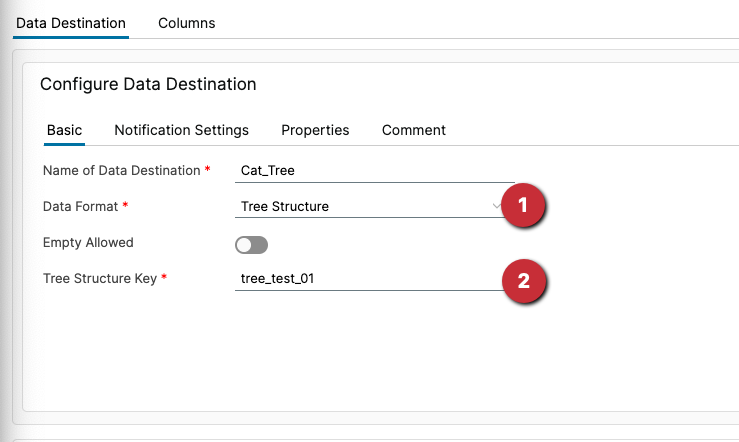Click the Configure Data Destination heading

tap(148, 85)
